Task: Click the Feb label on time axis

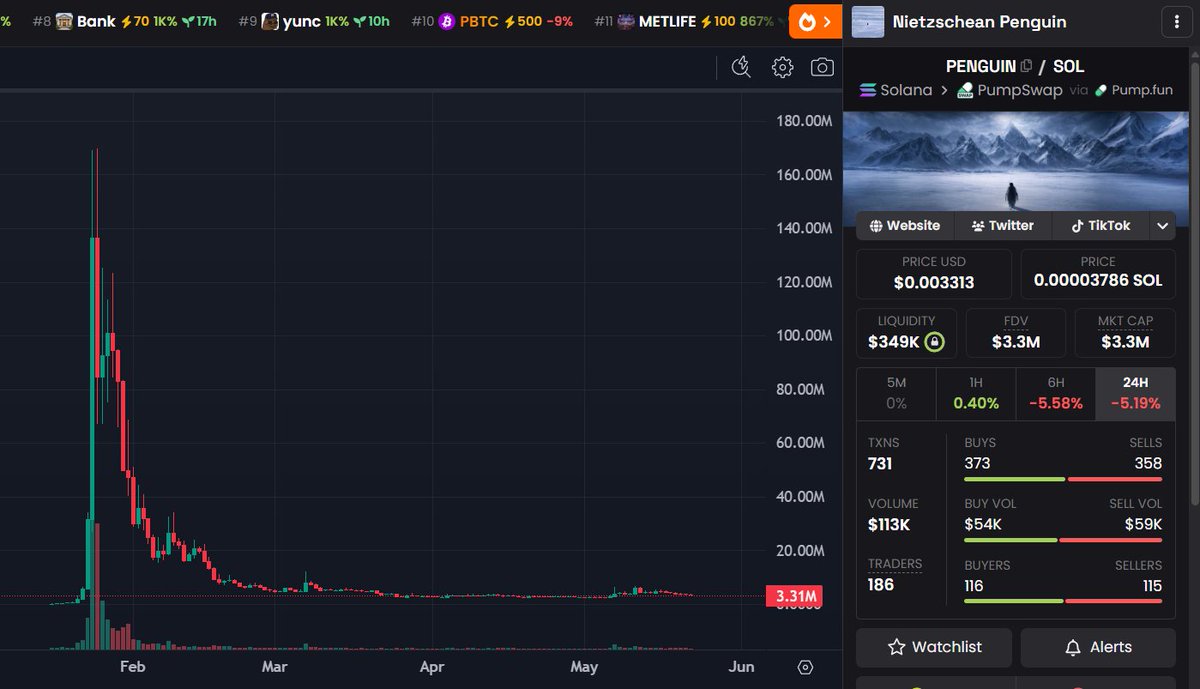Action: click(x=132, y=666)
